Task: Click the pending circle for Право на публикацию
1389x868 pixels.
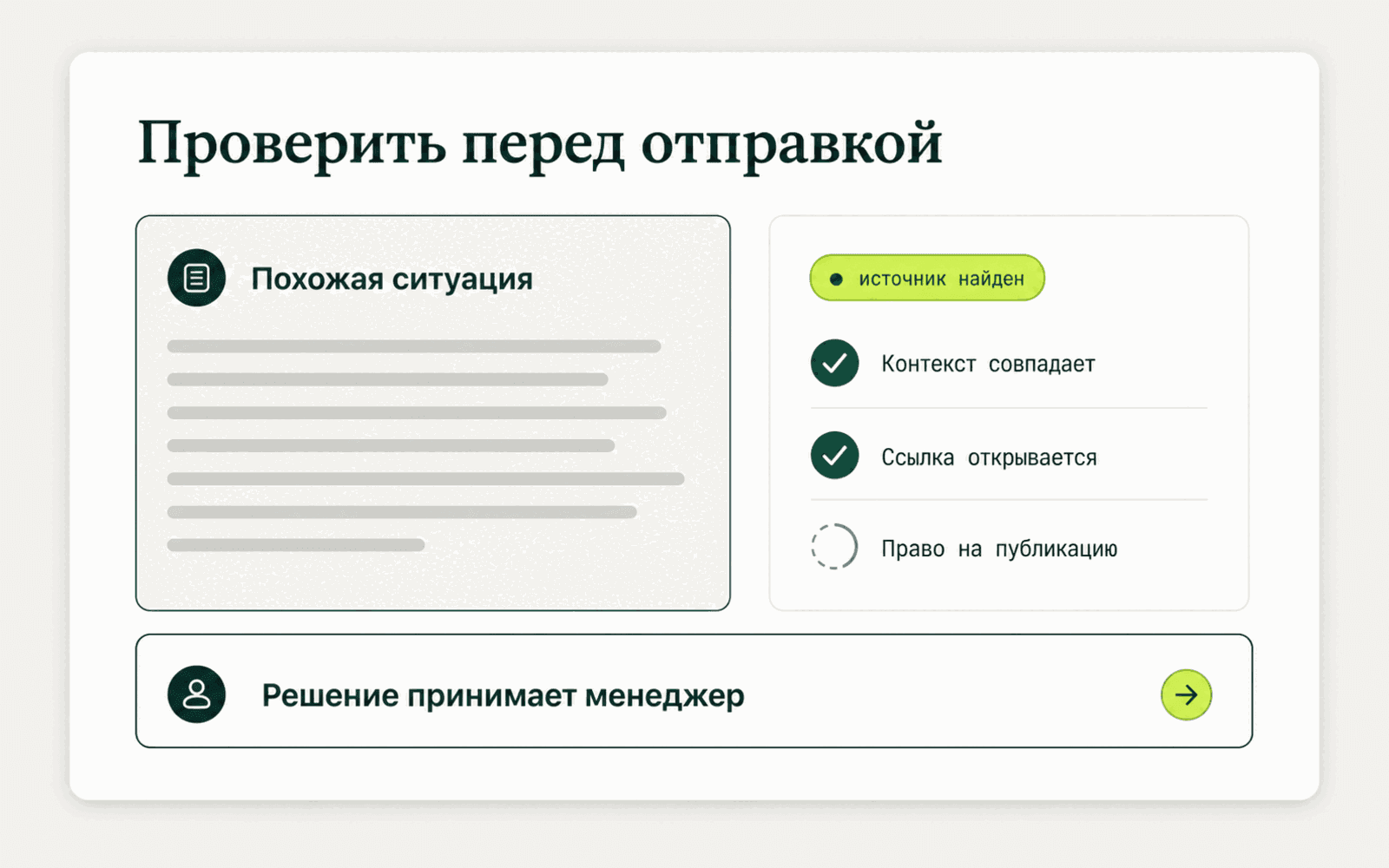Action: pos(834,547)
